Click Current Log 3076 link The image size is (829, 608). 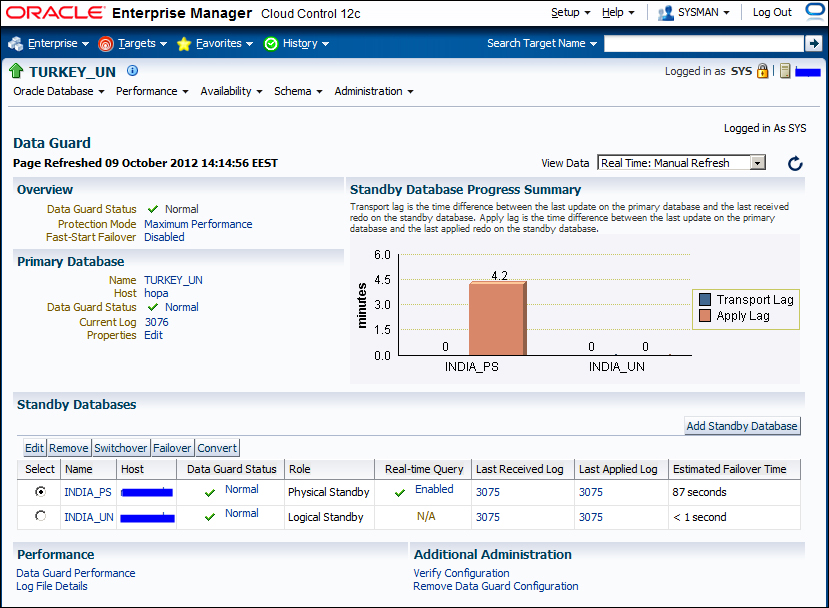click(x=157, y=322)
